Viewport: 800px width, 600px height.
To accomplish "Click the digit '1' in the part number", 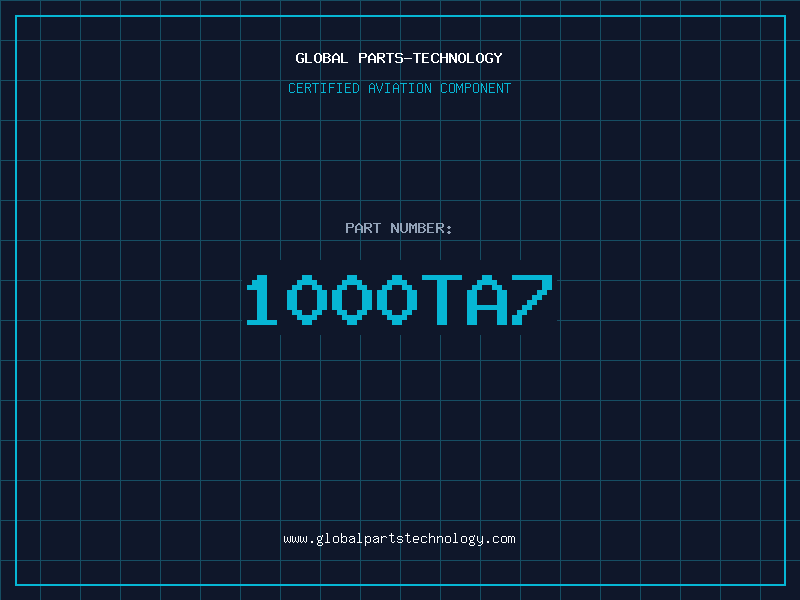I will pos(263,300).
